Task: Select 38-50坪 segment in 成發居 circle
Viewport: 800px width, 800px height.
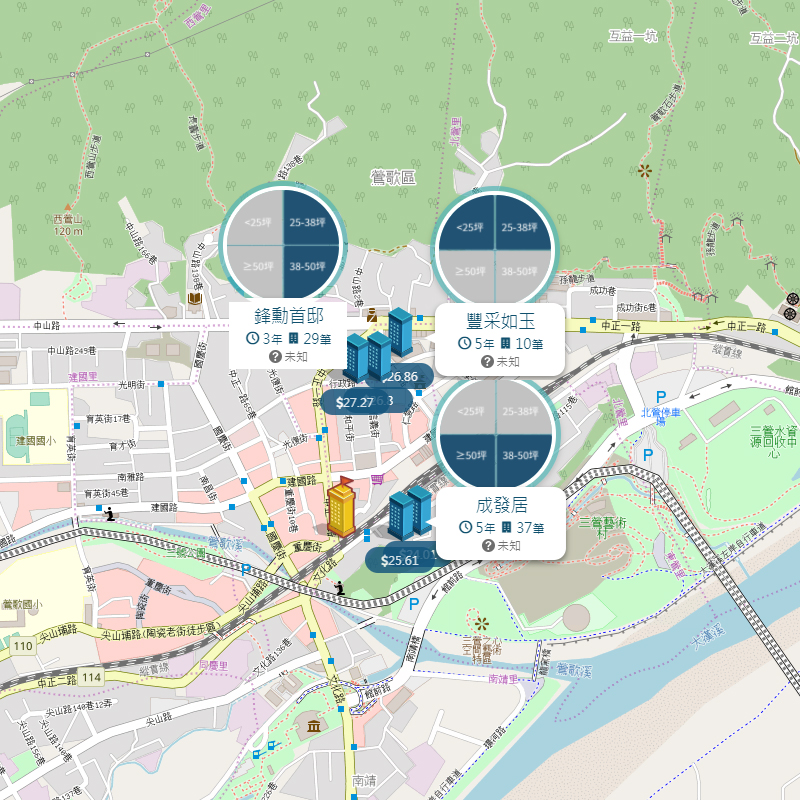Action: [x=524, y=460]
